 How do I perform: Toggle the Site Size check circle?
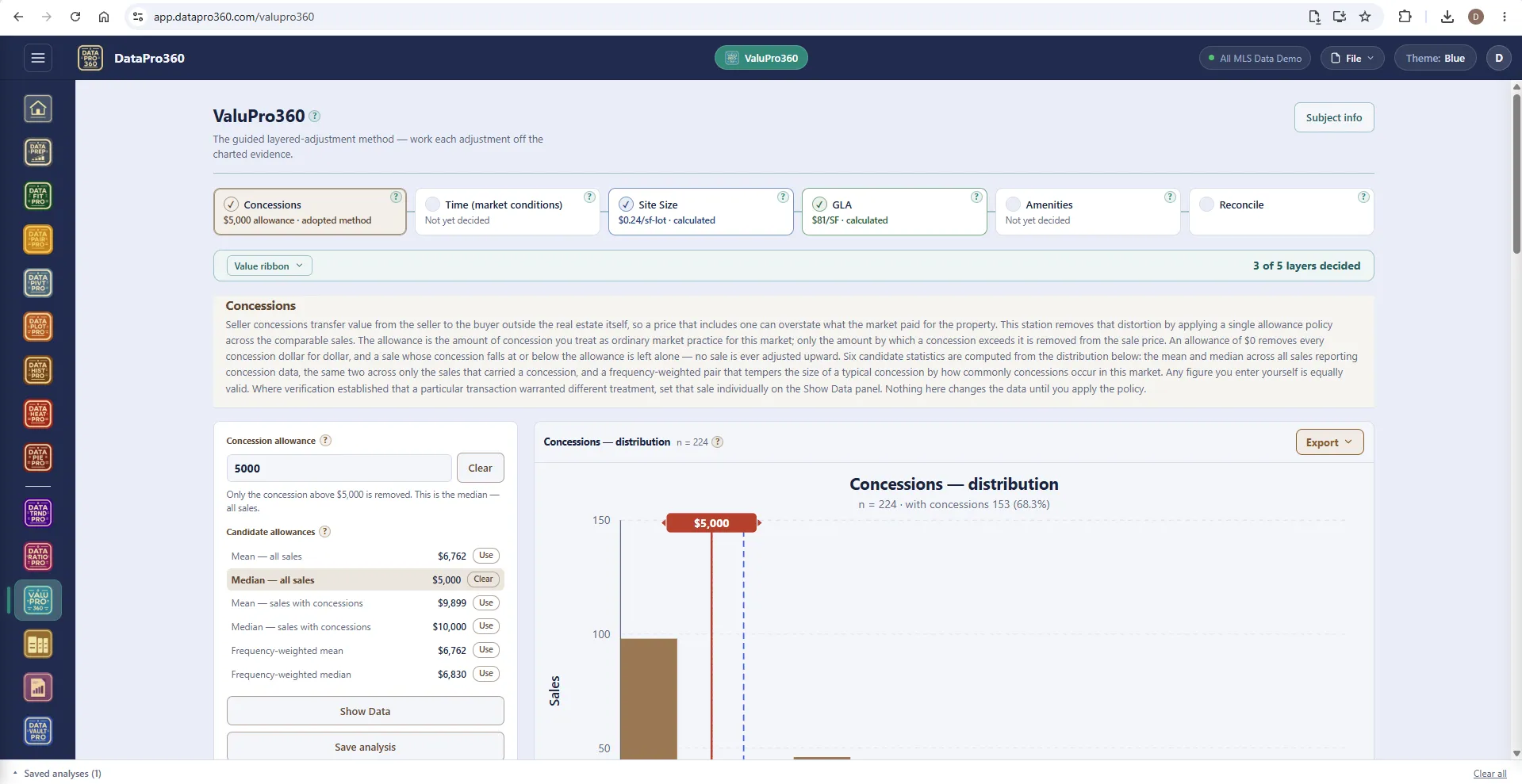(626, 205)
